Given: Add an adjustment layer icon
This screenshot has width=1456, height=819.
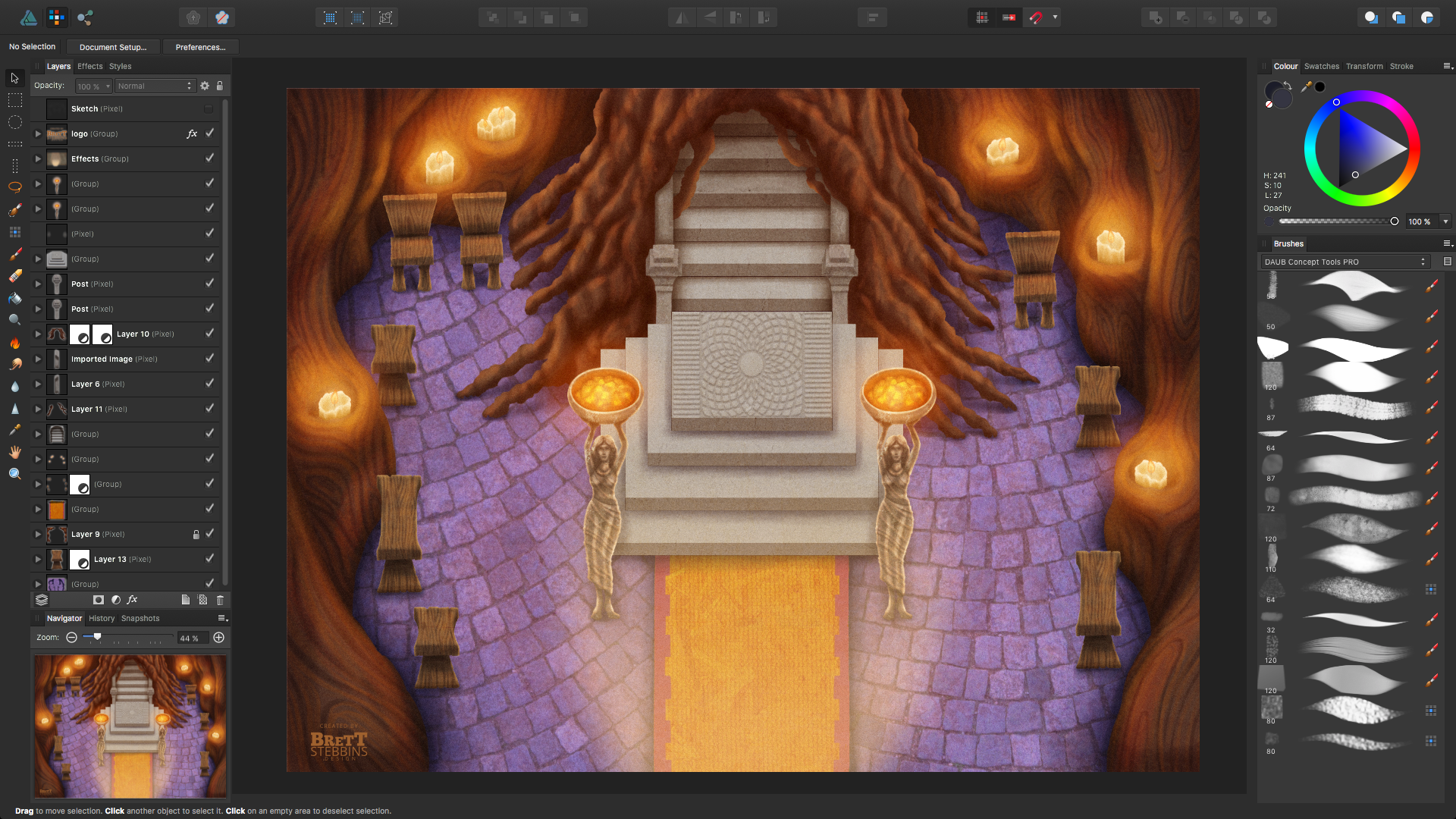Looking at the screenshot, I should point(116,600).
